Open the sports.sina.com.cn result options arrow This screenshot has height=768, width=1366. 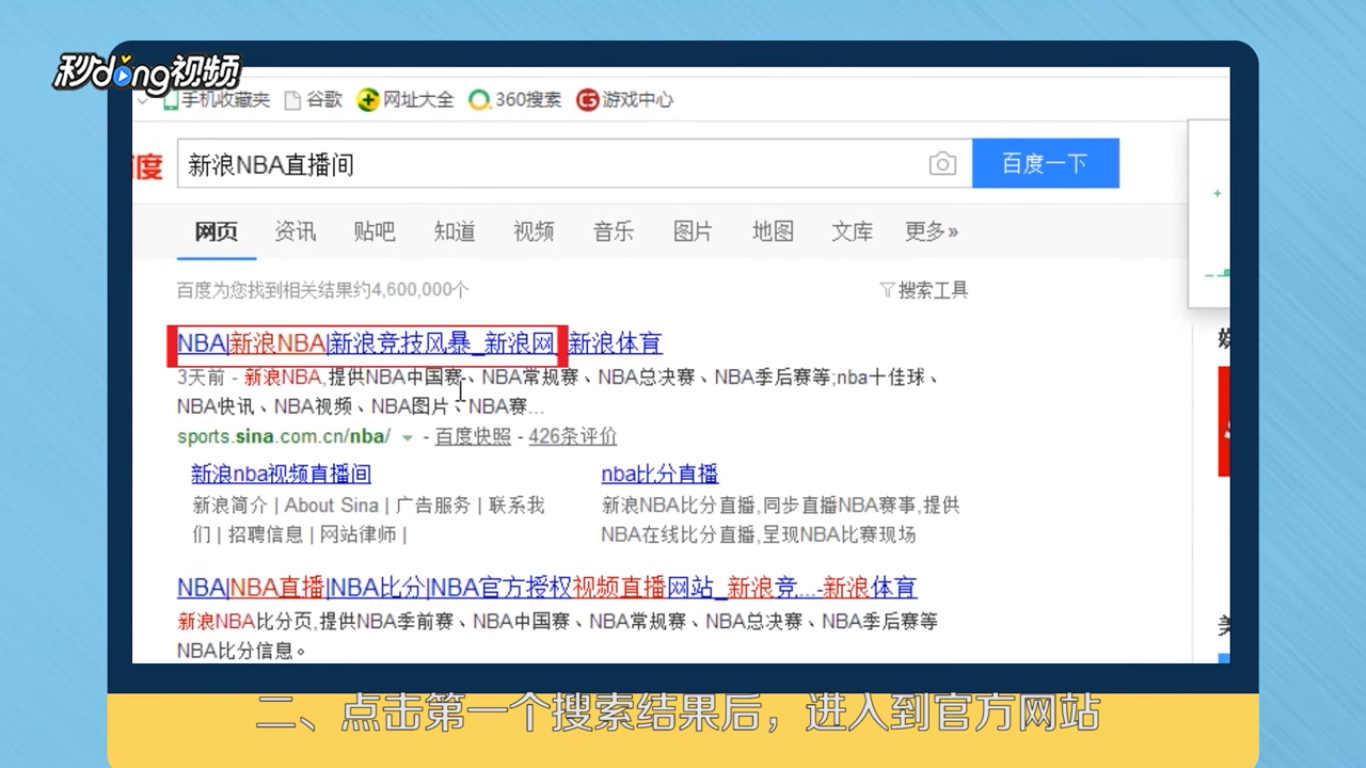tap(407, 437)
